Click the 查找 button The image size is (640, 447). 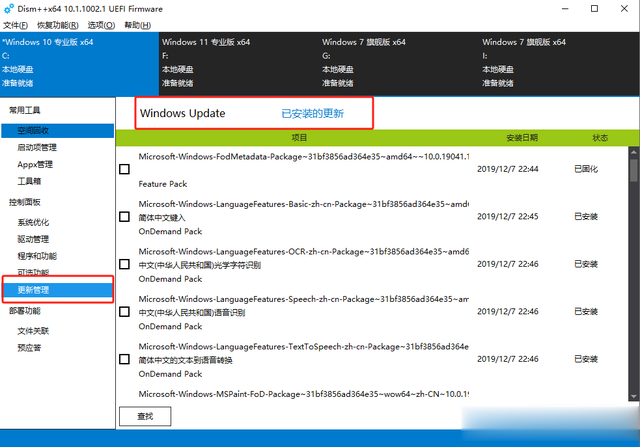145,416
